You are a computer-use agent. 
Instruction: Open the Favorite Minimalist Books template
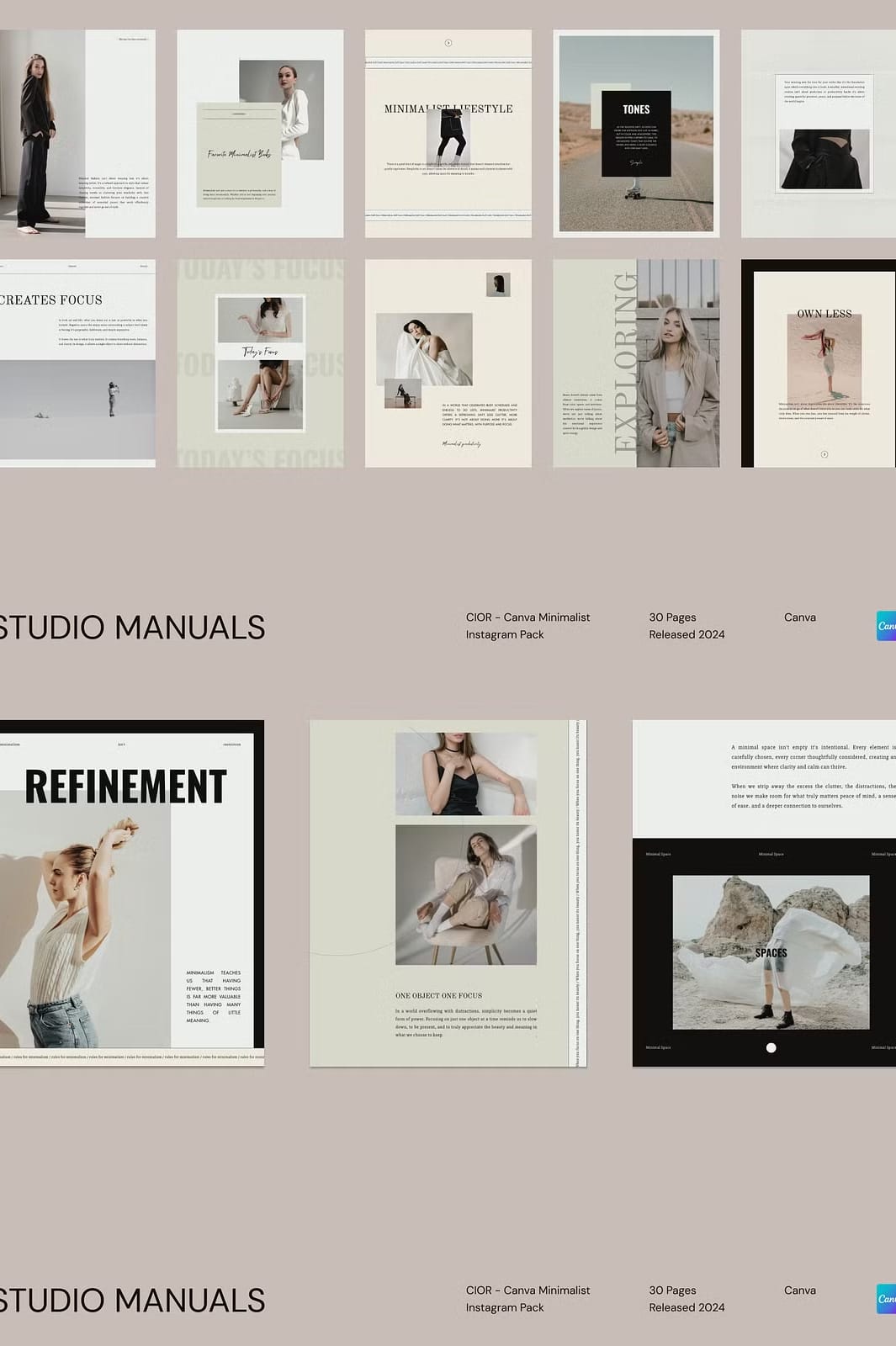(260, 134)
